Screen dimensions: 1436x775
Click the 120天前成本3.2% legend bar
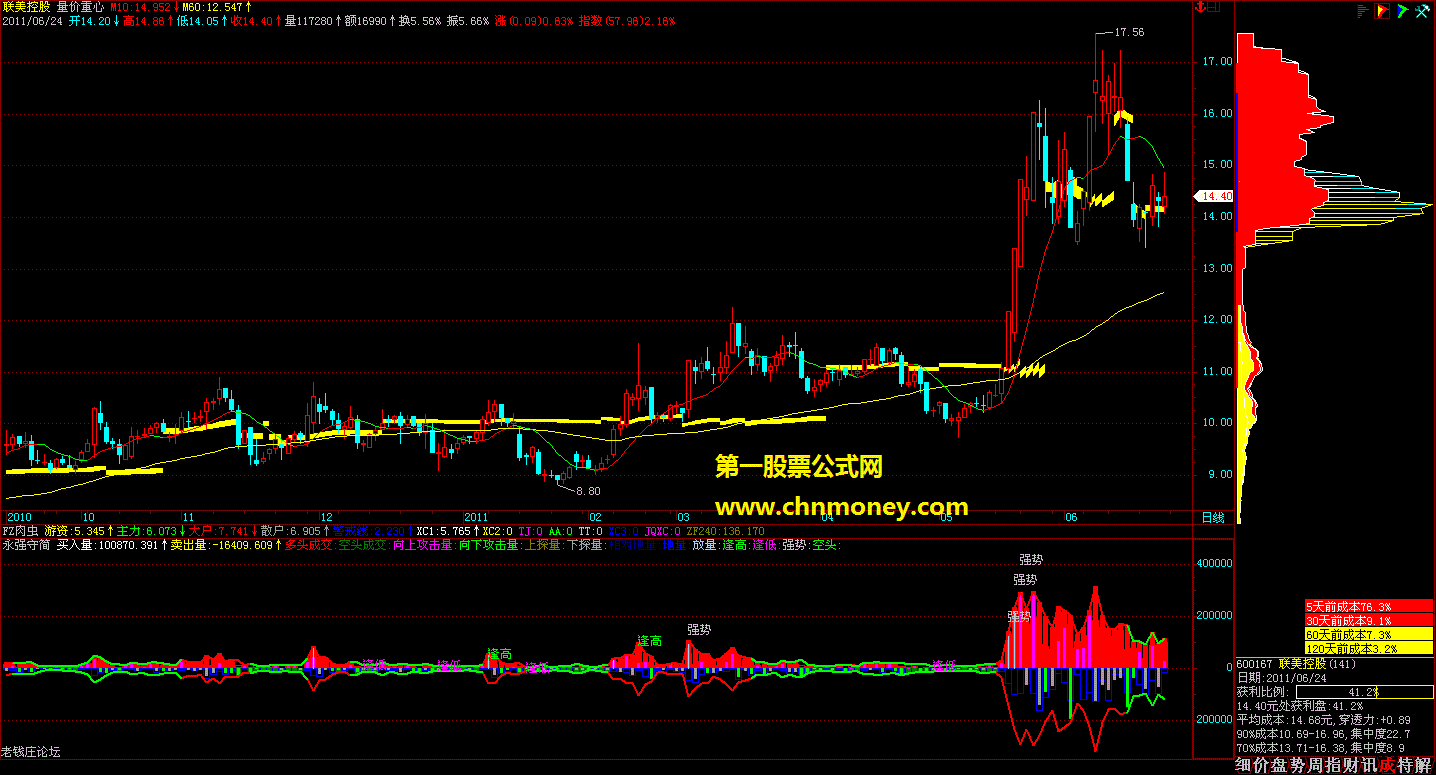[1368, 648]
